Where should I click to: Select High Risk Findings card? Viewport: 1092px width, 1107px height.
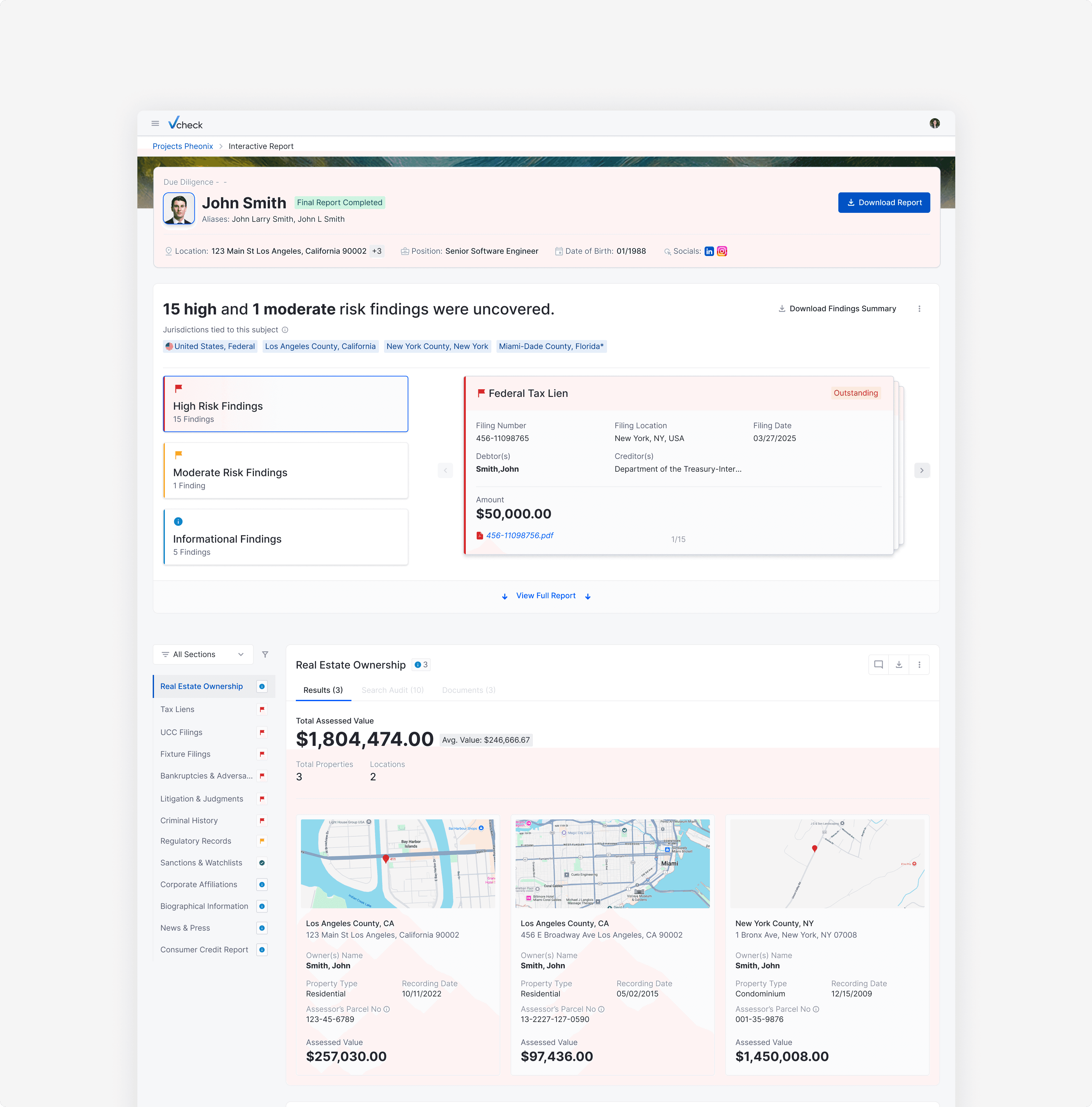tap(285, 404)
